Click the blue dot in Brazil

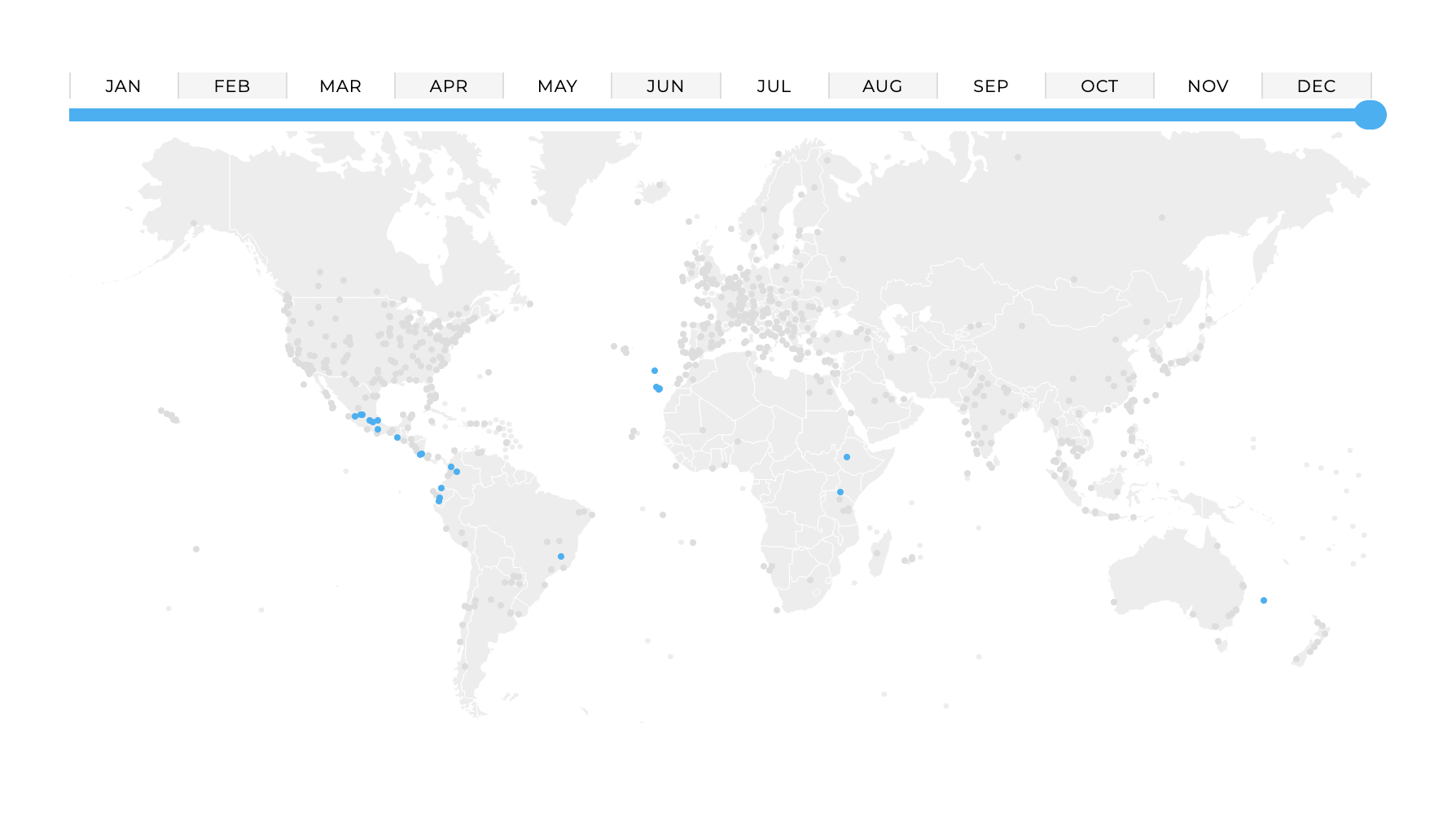(561, 556)
